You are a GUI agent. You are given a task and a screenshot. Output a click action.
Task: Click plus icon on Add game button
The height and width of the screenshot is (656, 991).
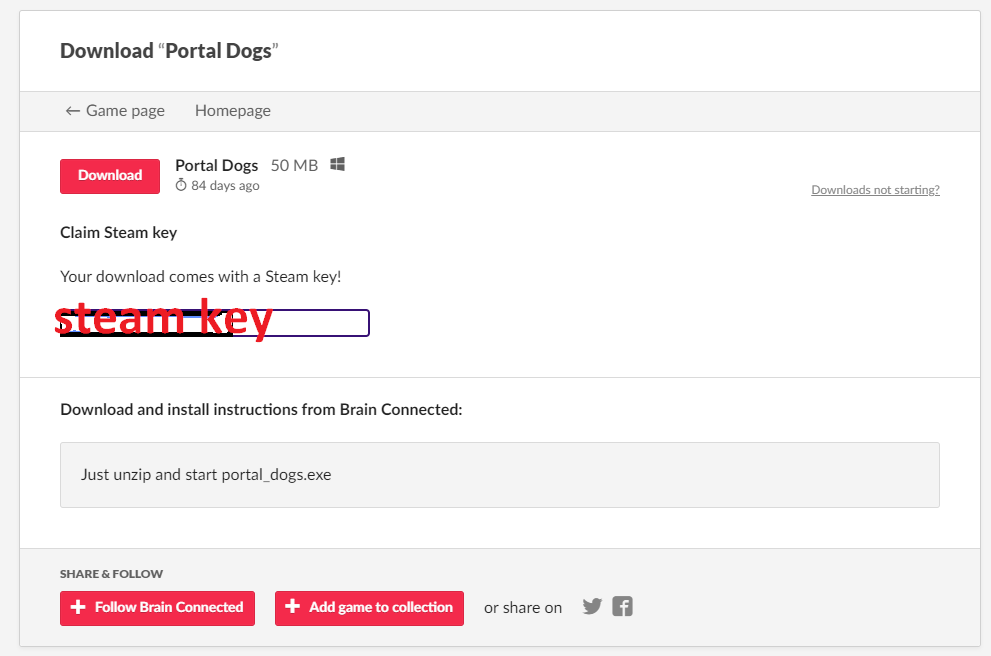[293, 607]
